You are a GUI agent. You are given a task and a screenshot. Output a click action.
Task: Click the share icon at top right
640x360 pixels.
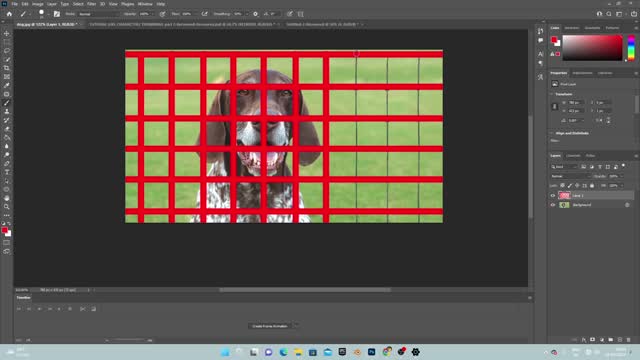coord(633,14)
